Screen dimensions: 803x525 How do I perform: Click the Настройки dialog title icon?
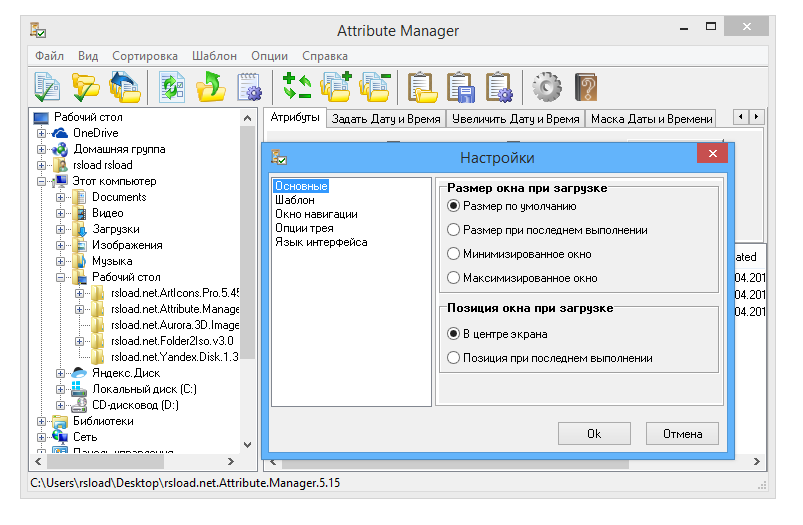[x=279, y=157]
